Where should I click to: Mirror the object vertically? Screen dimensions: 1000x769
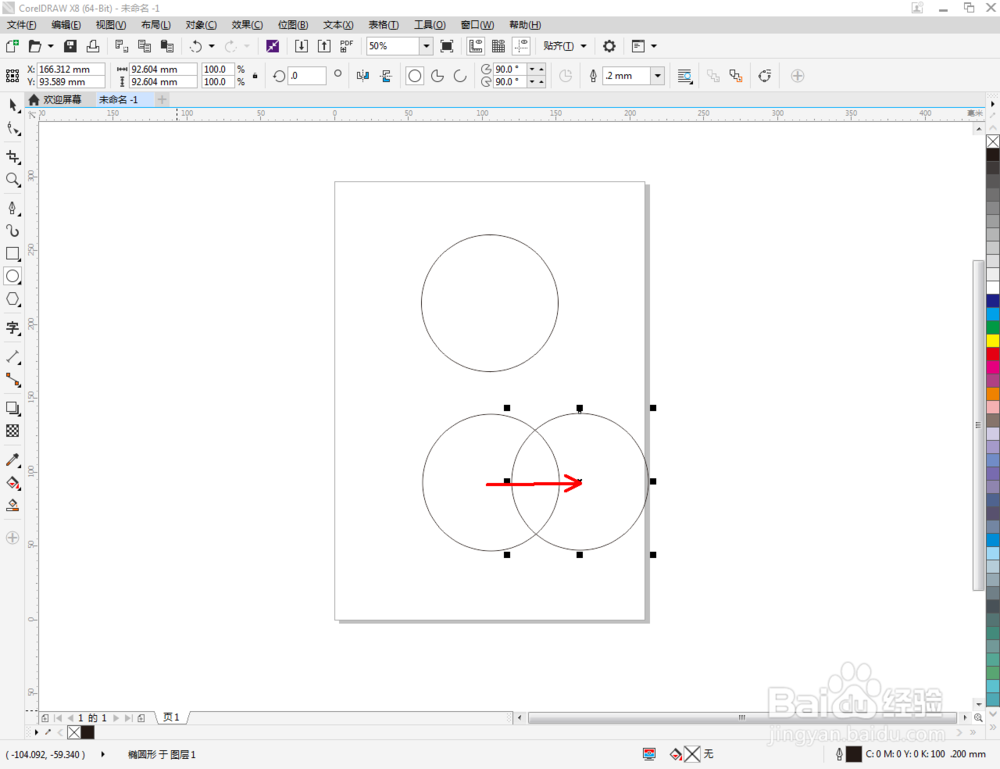[386, 76]
